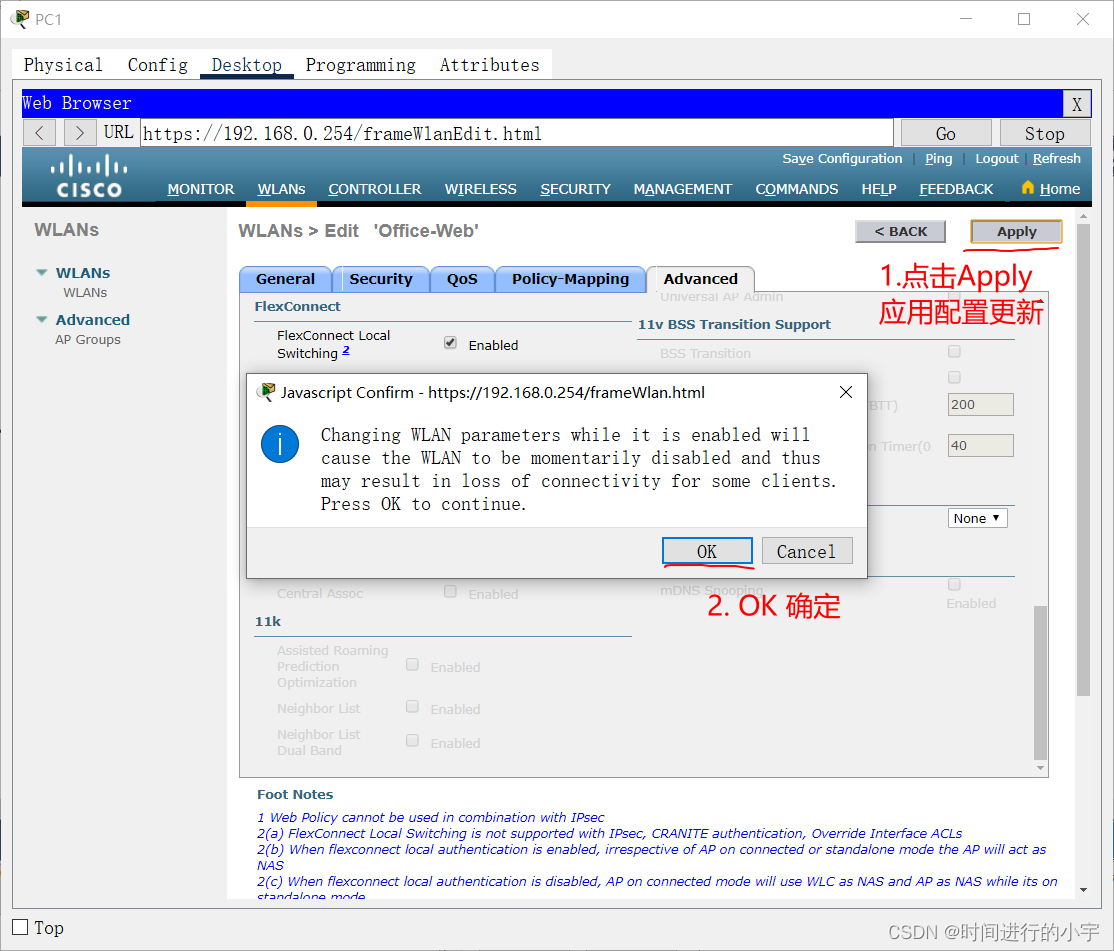Screen dimensions: 1114x951
Task: Close the Web Browser with X button
Action: tap(1076, 104)
